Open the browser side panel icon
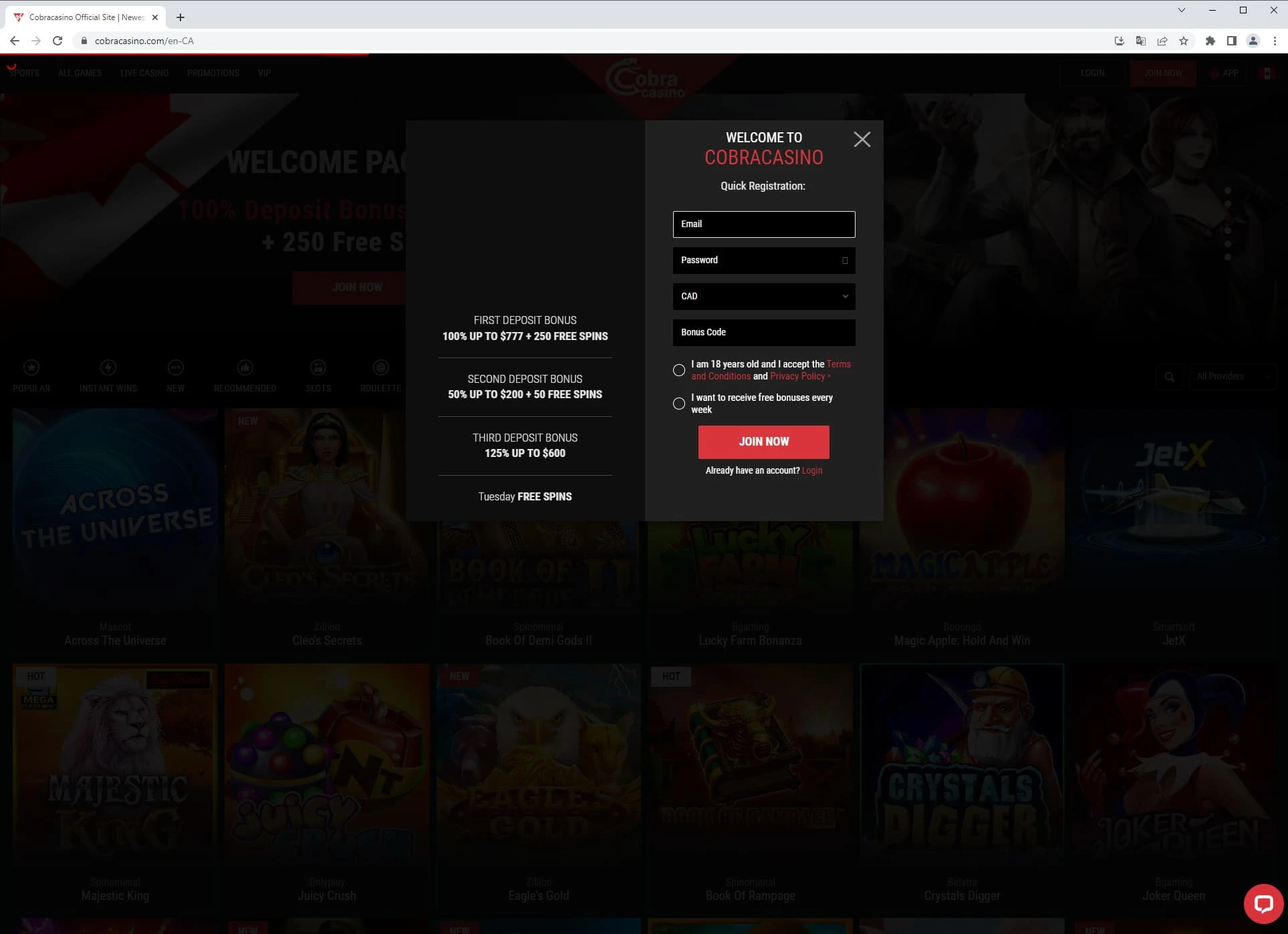This screenshot has width=1288, height=934. 1231,41
